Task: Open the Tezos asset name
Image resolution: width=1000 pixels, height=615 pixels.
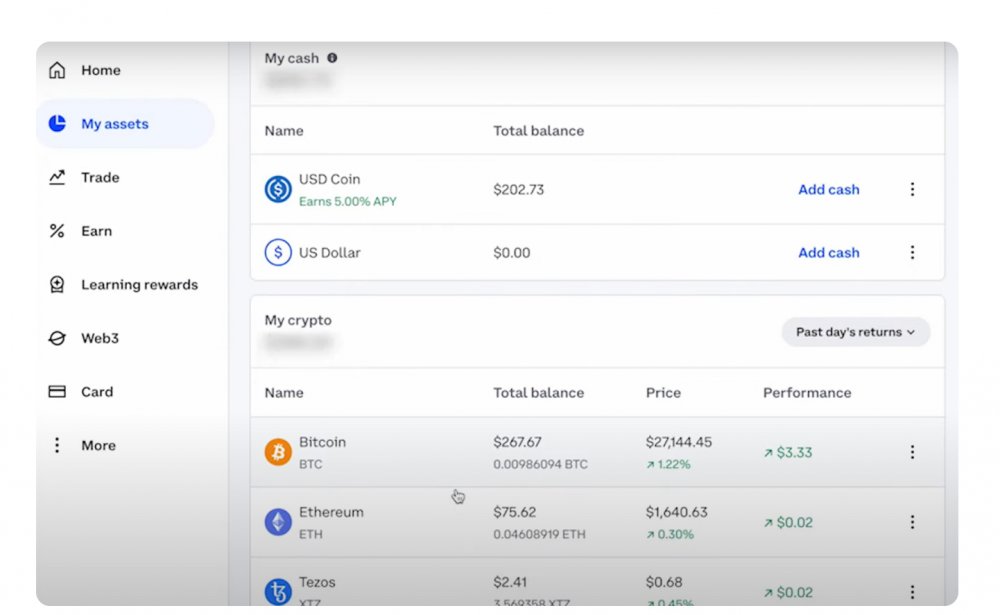Action: coord(317,582)
